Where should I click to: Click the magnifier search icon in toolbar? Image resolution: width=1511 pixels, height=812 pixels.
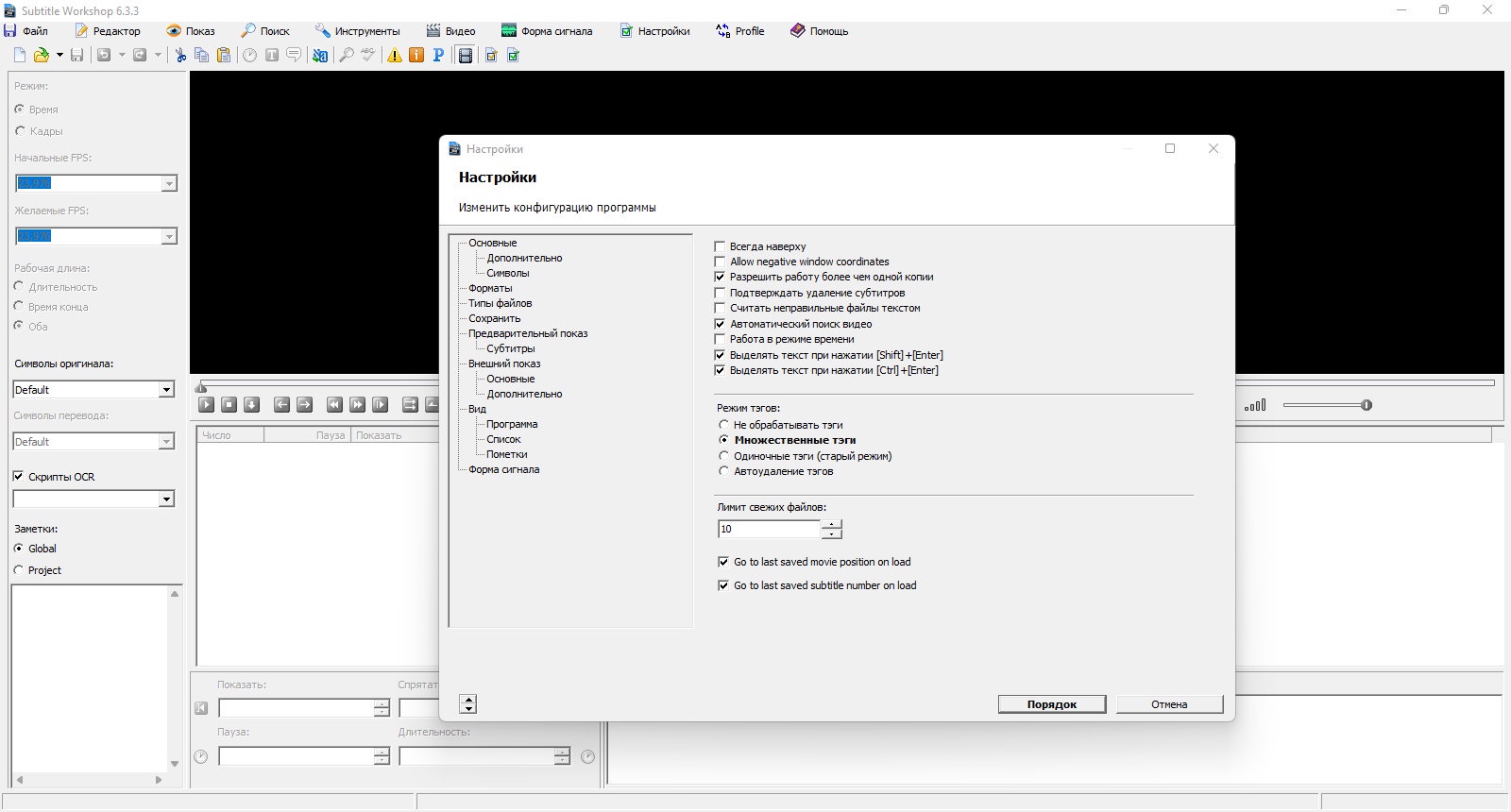(x=346, y=56)
